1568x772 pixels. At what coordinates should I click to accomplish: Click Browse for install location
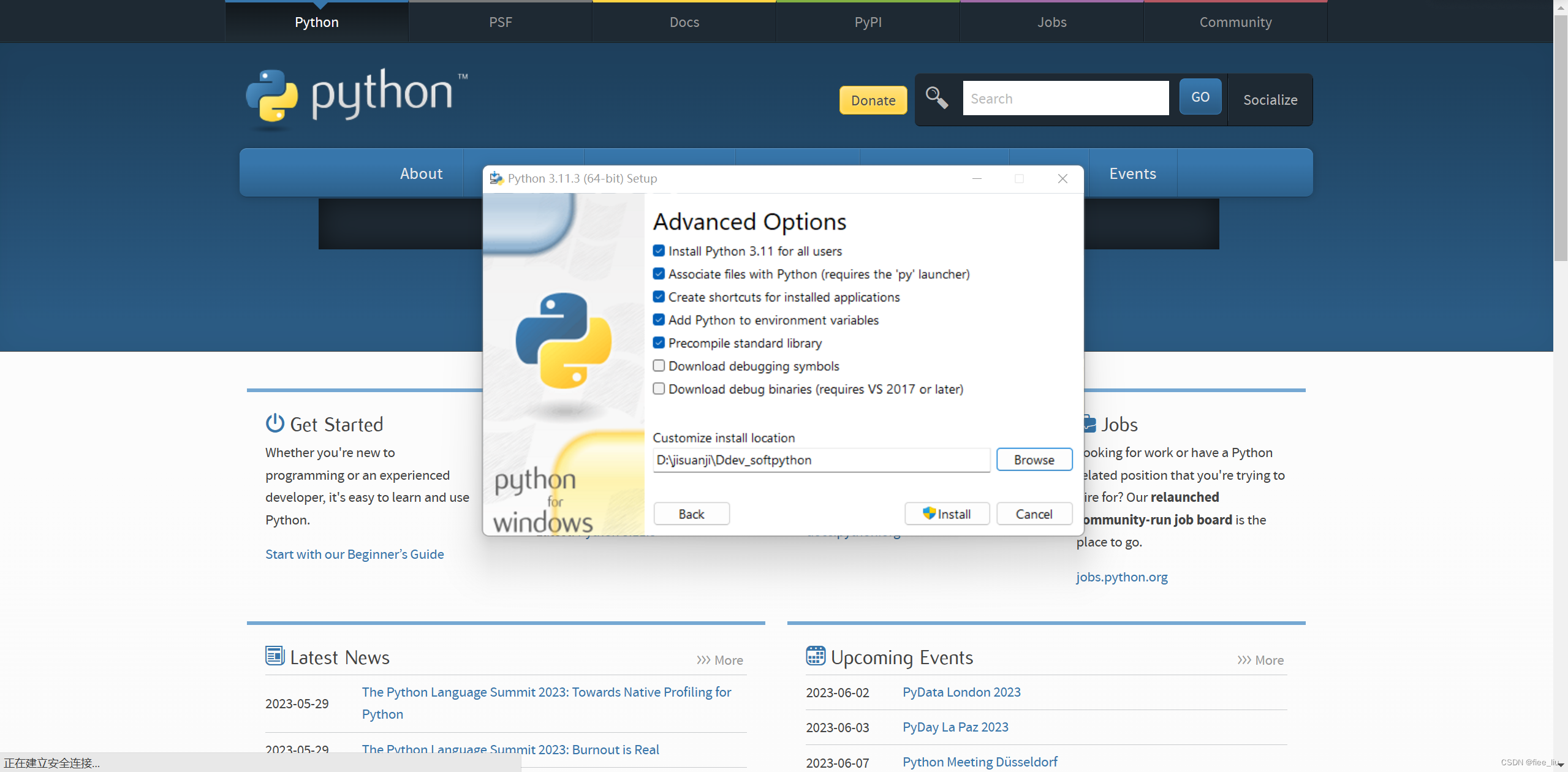tap(1034, 460)
